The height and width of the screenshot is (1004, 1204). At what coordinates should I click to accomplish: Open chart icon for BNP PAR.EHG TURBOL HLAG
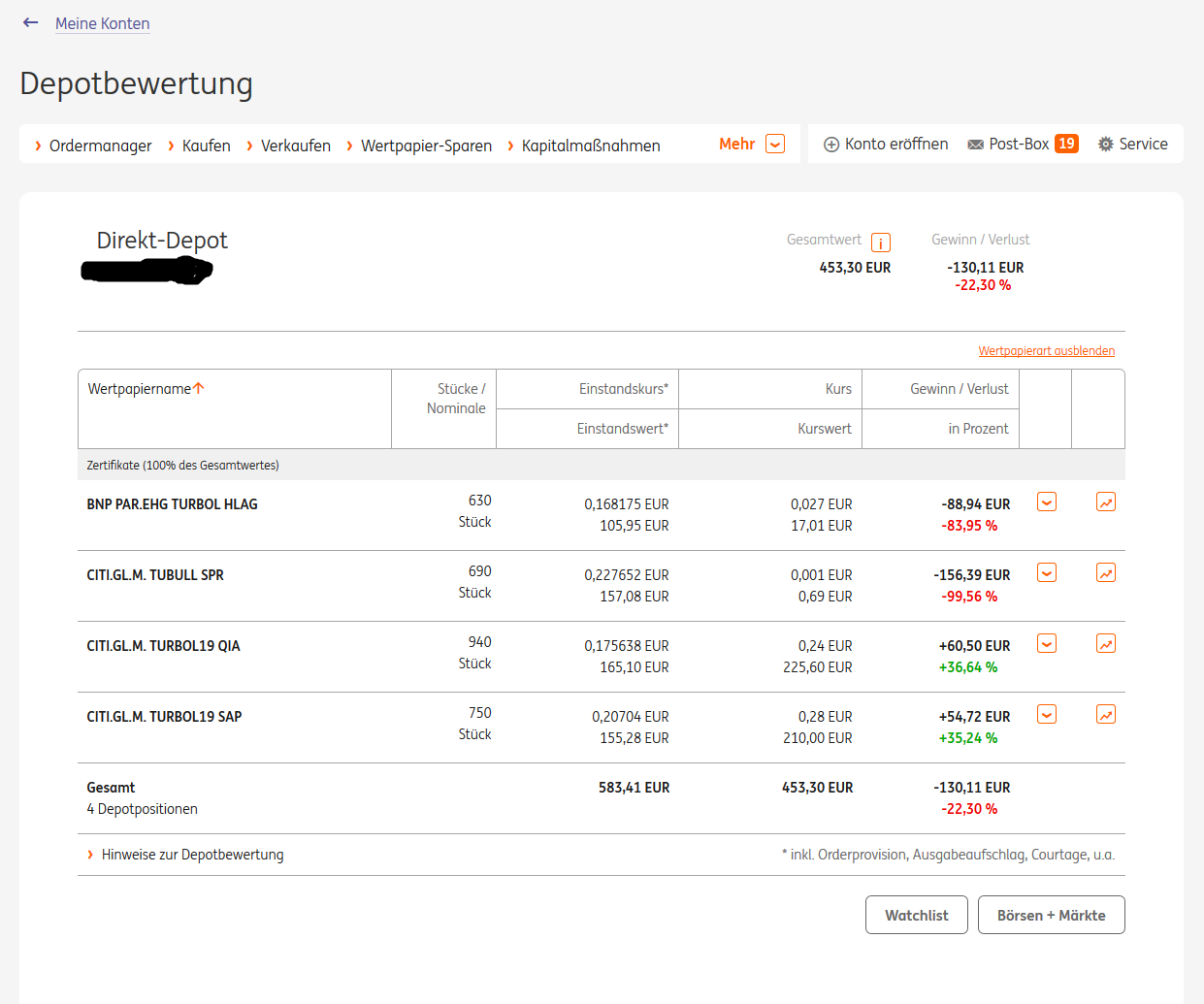tap(1105, 502)
